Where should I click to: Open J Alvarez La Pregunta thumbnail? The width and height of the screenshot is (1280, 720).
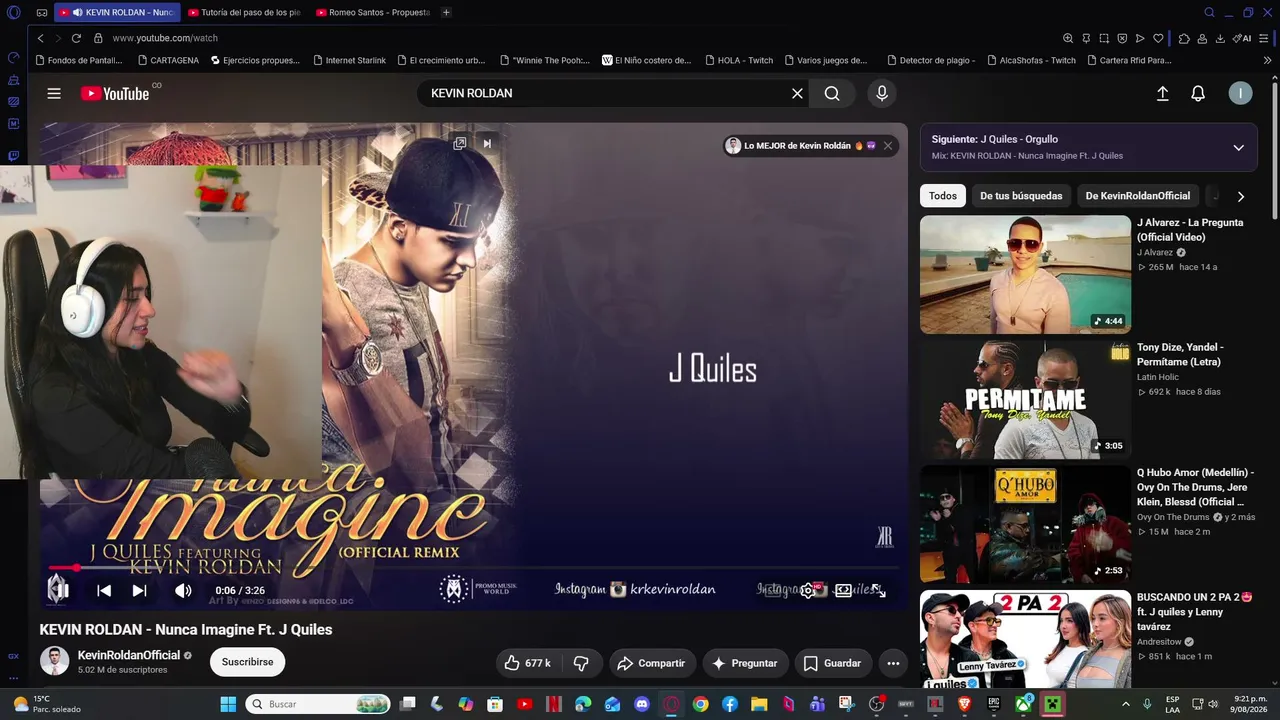point(1025,275)
